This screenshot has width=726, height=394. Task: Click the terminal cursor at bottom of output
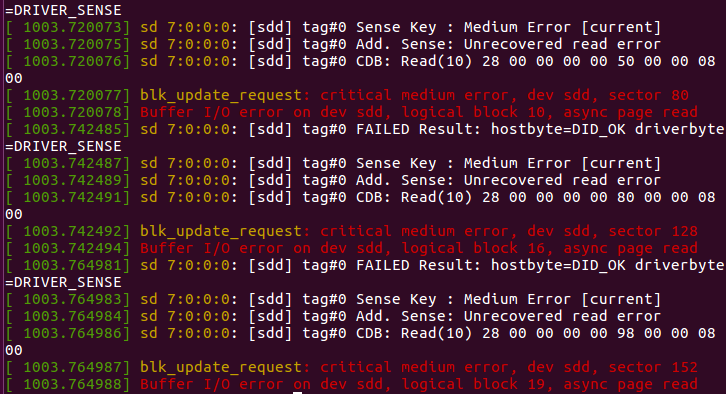[x=297, y=393]
